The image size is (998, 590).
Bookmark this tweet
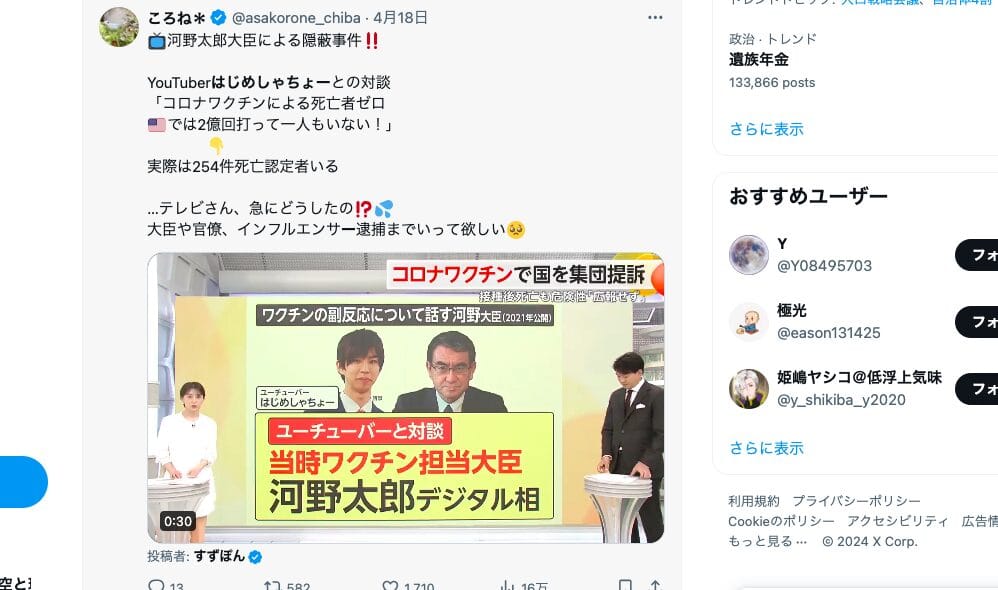[625, 585]
